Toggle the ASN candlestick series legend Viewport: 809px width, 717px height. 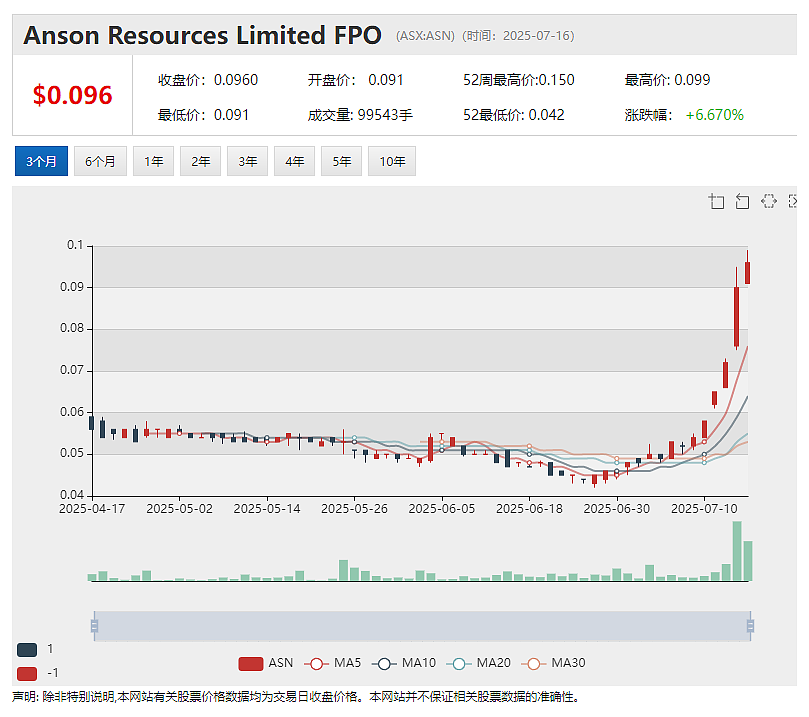point(266,663)
